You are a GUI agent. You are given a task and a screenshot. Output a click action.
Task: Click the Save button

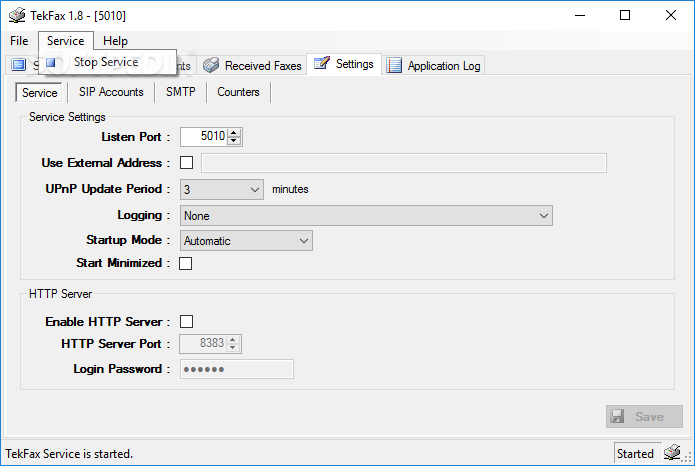click(644, 416)
